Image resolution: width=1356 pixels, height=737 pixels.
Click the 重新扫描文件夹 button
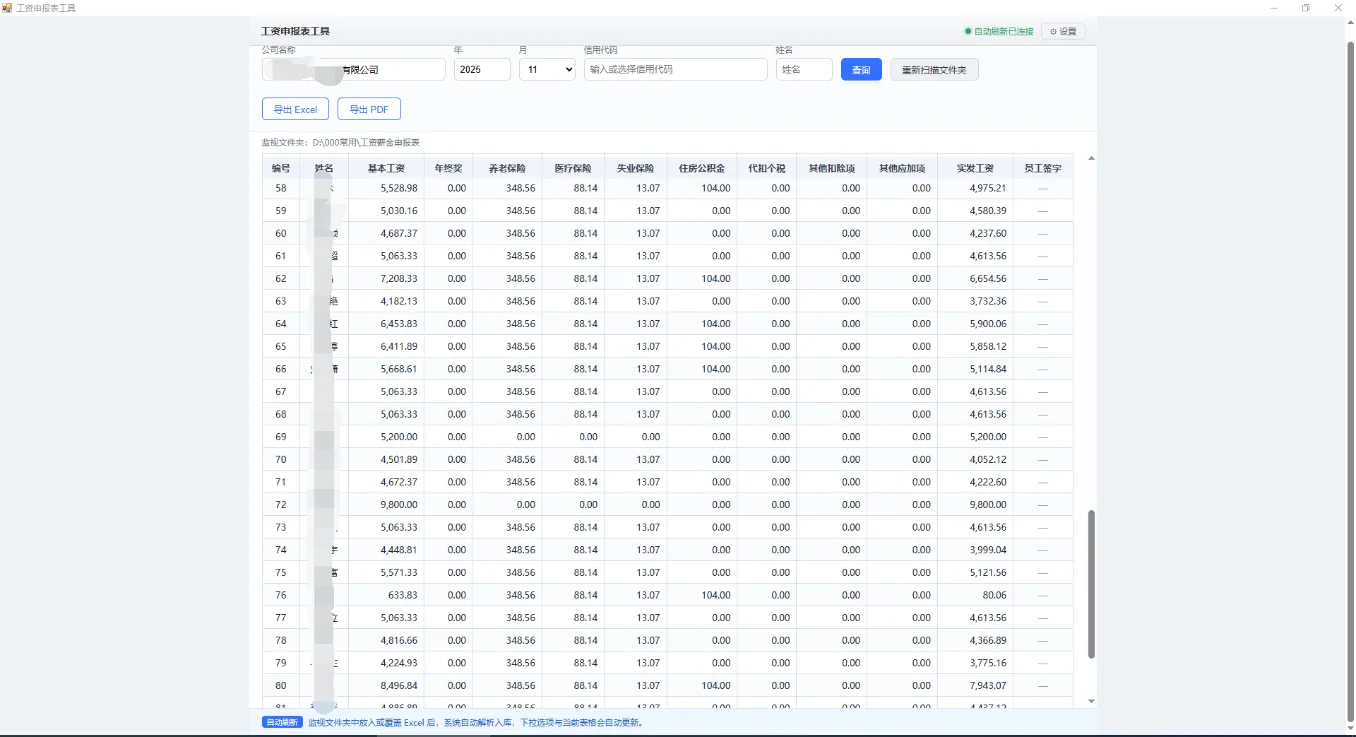tap(934, 70)
